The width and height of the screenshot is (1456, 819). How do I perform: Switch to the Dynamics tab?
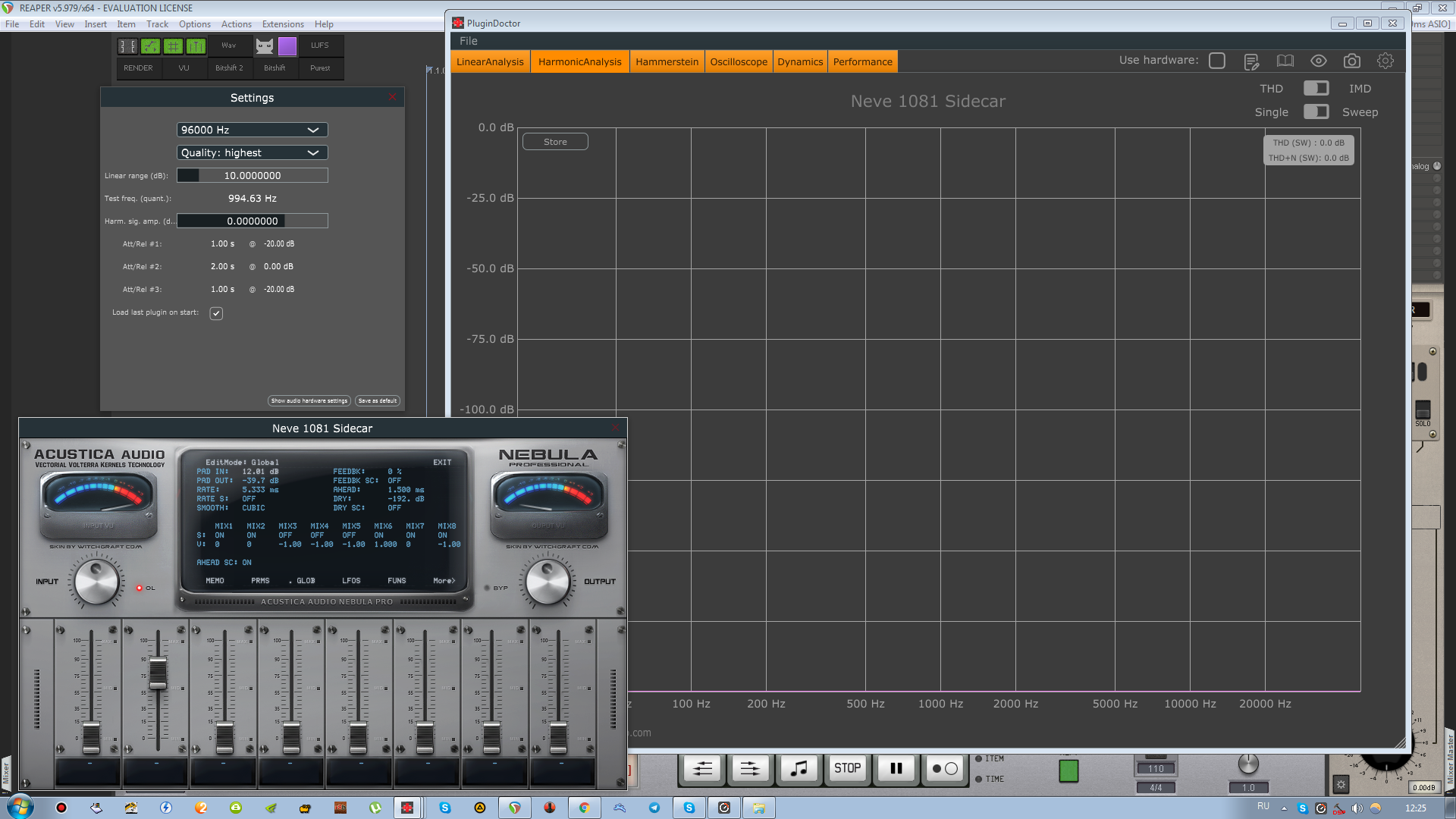[x=800, y=61]
